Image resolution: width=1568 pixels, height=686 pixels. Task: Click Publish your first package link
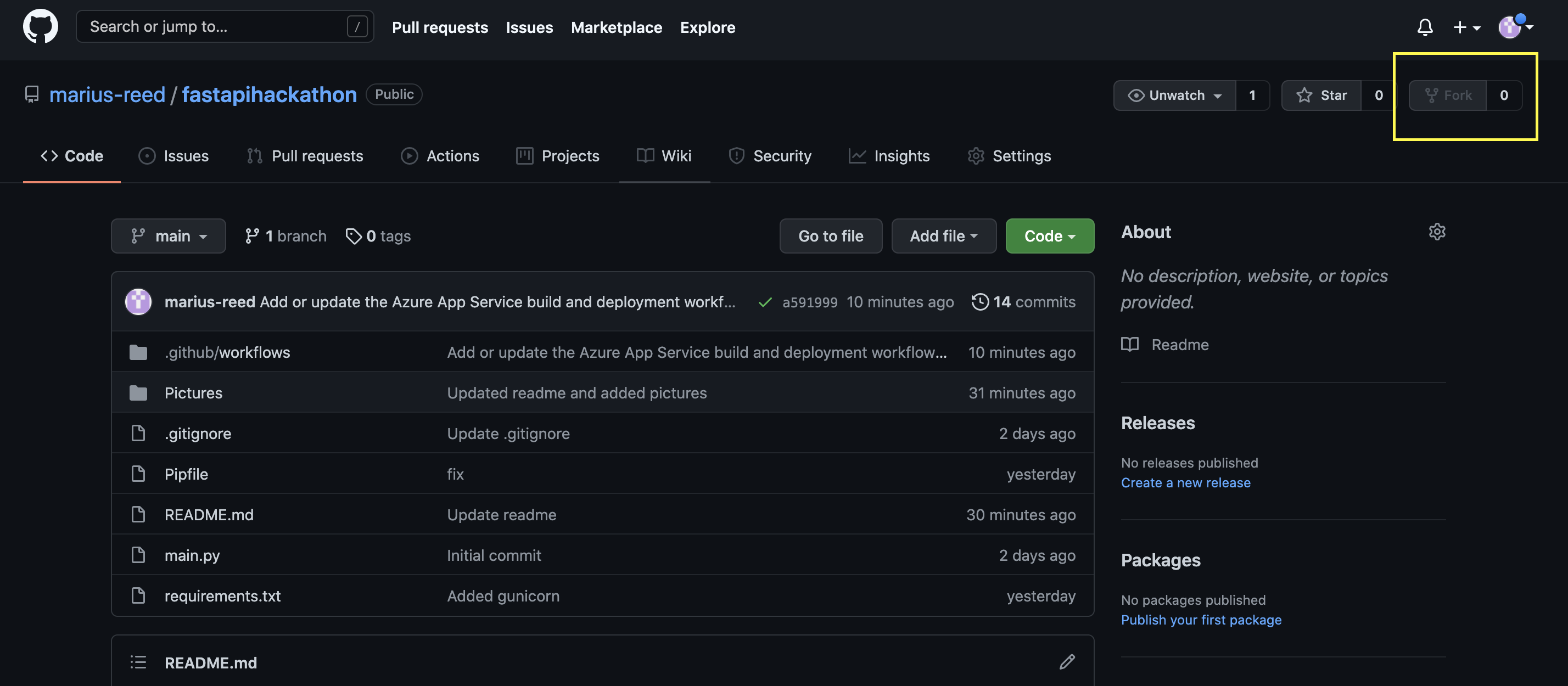coord(1201,619)
